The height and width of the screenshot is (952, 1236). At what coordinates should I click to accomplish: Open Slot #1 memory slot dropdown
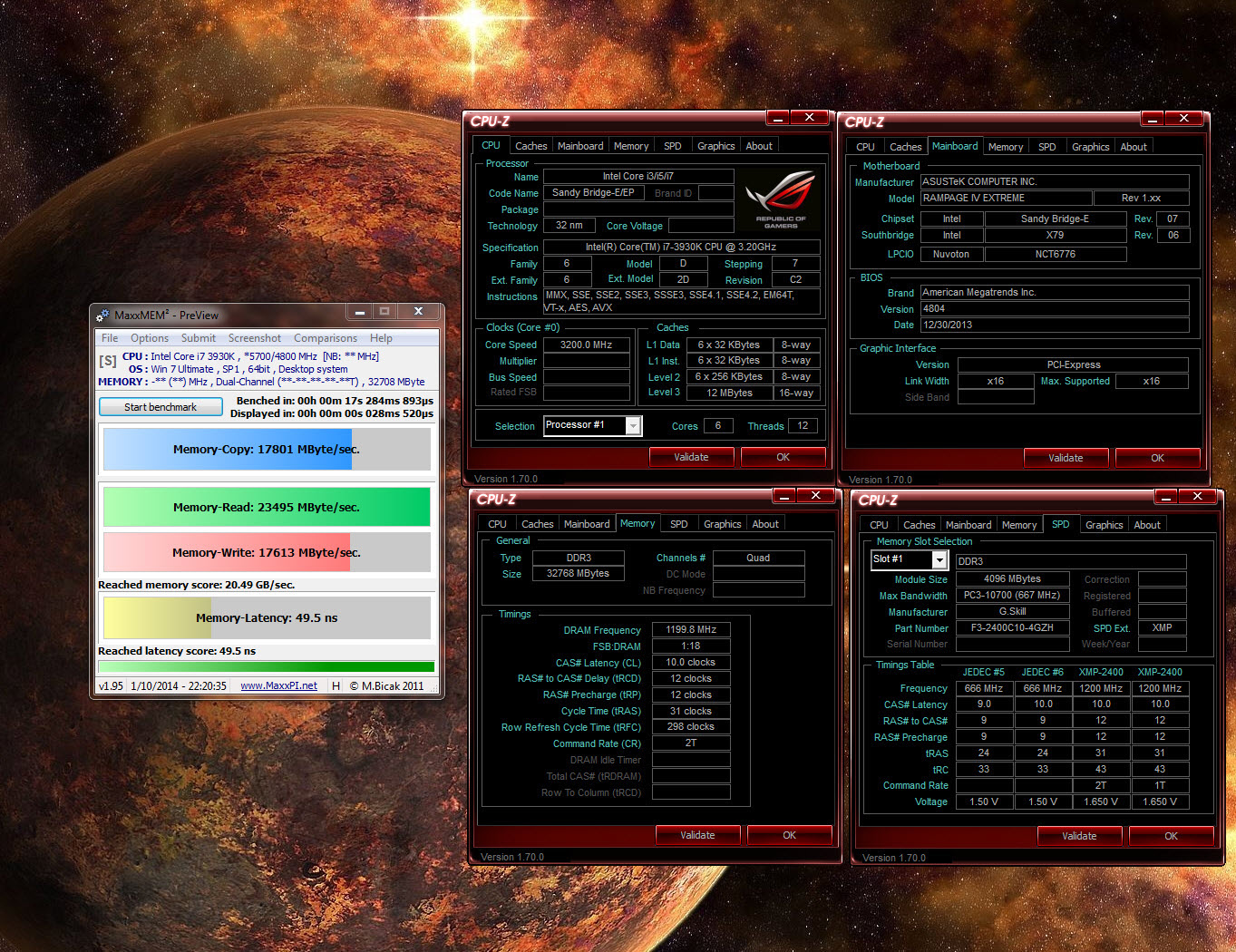pyautogui.click(x=939, y=559)
